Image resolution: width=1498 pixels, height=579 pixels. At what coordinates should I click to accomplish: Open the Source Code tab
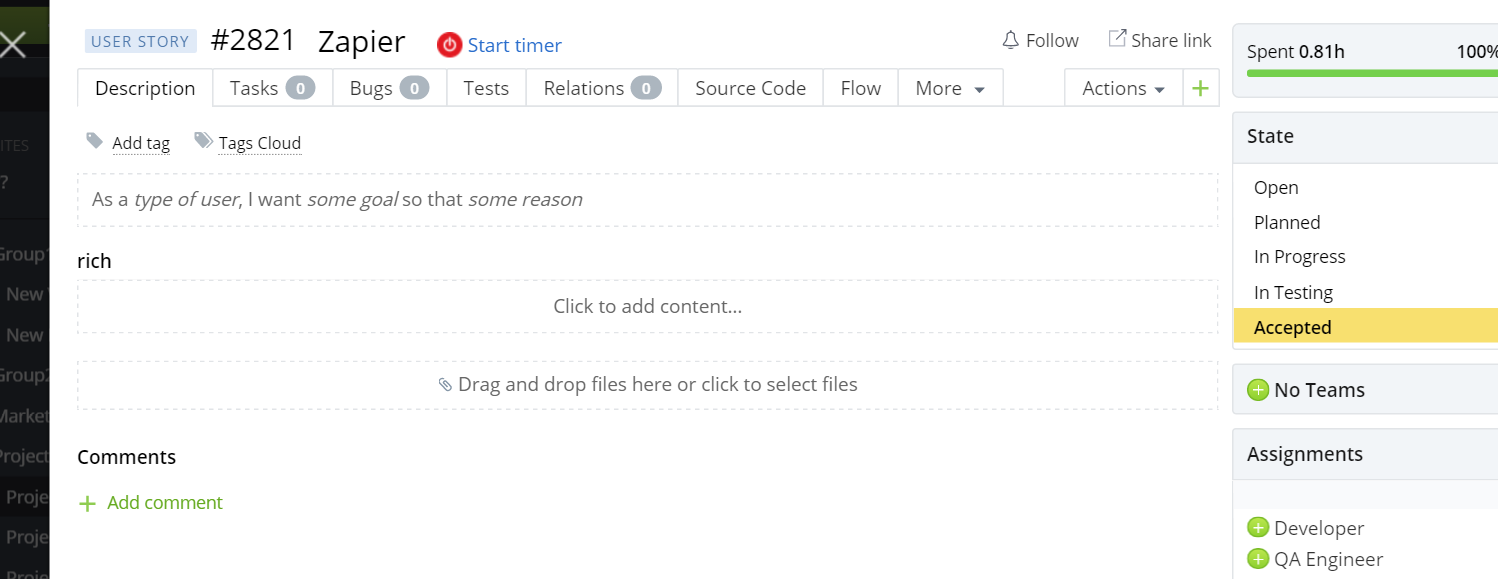750,88
